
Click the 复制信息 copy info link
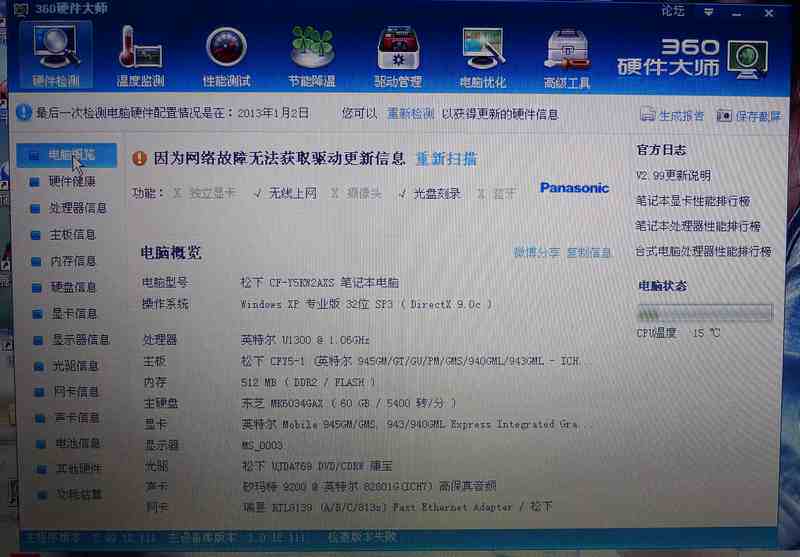tap(589, 253)
